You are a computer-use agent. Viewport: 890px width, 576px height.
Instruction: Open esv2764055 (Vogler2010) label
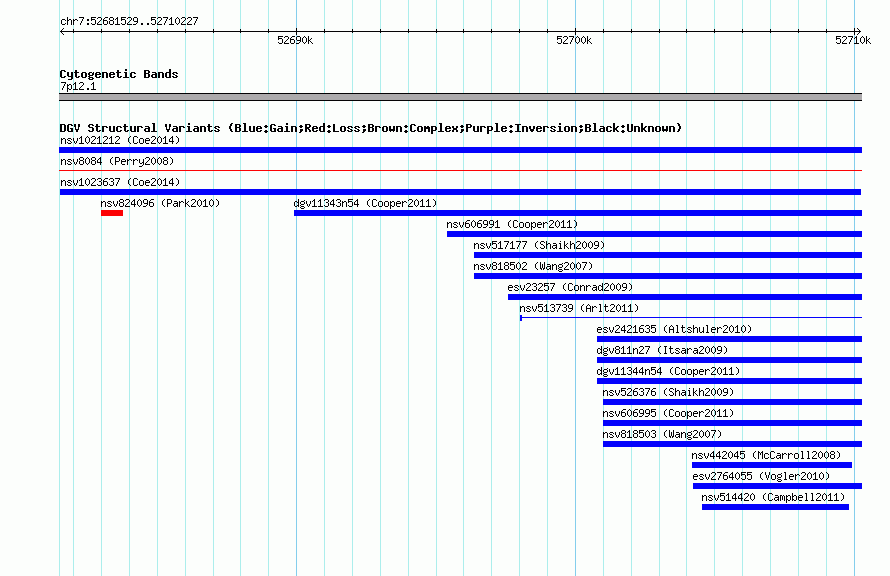click(761, 476)
